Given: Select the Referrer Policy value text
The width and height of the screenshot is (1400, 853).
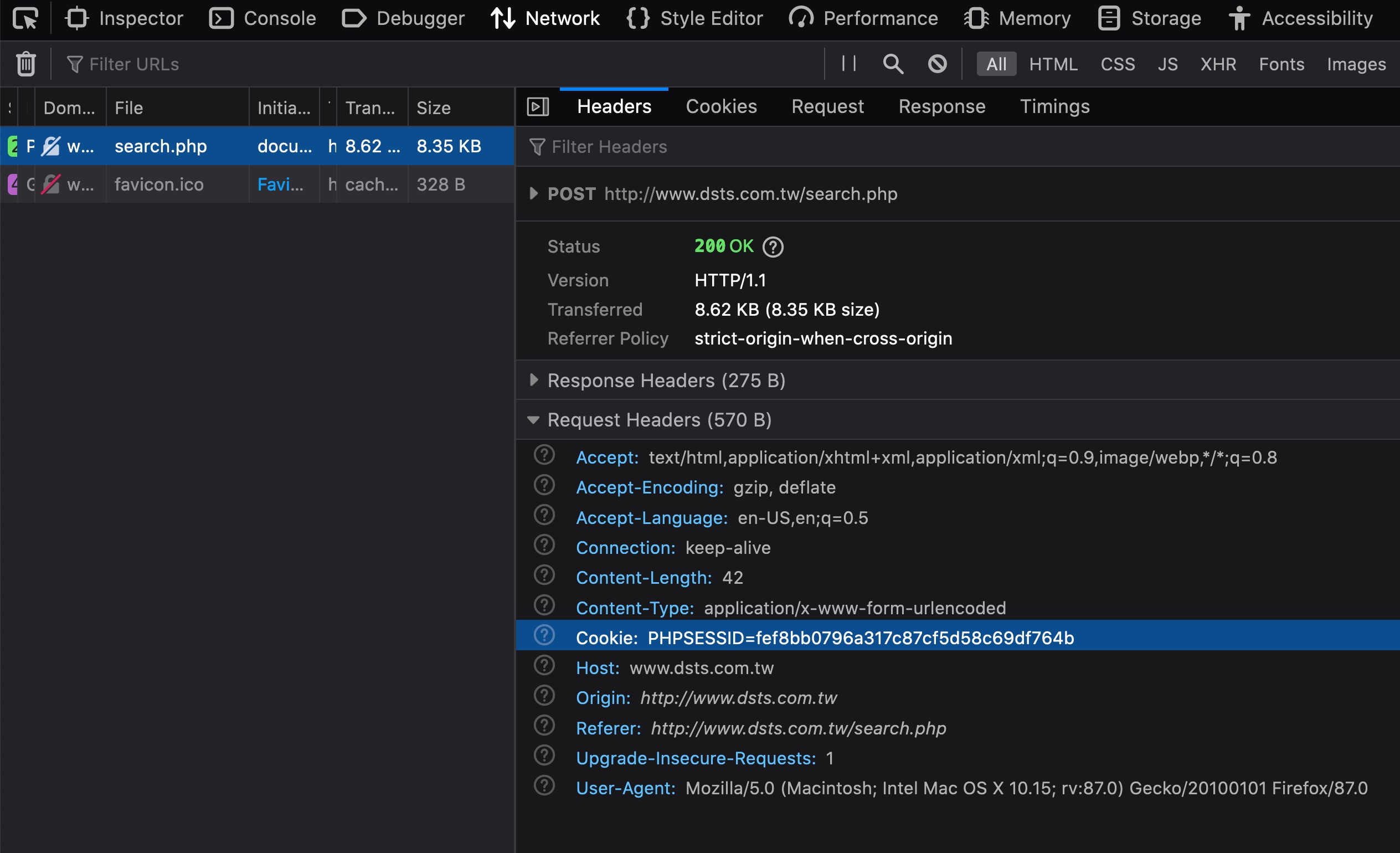Looking at the screenshot, I should tap(823, 338).
